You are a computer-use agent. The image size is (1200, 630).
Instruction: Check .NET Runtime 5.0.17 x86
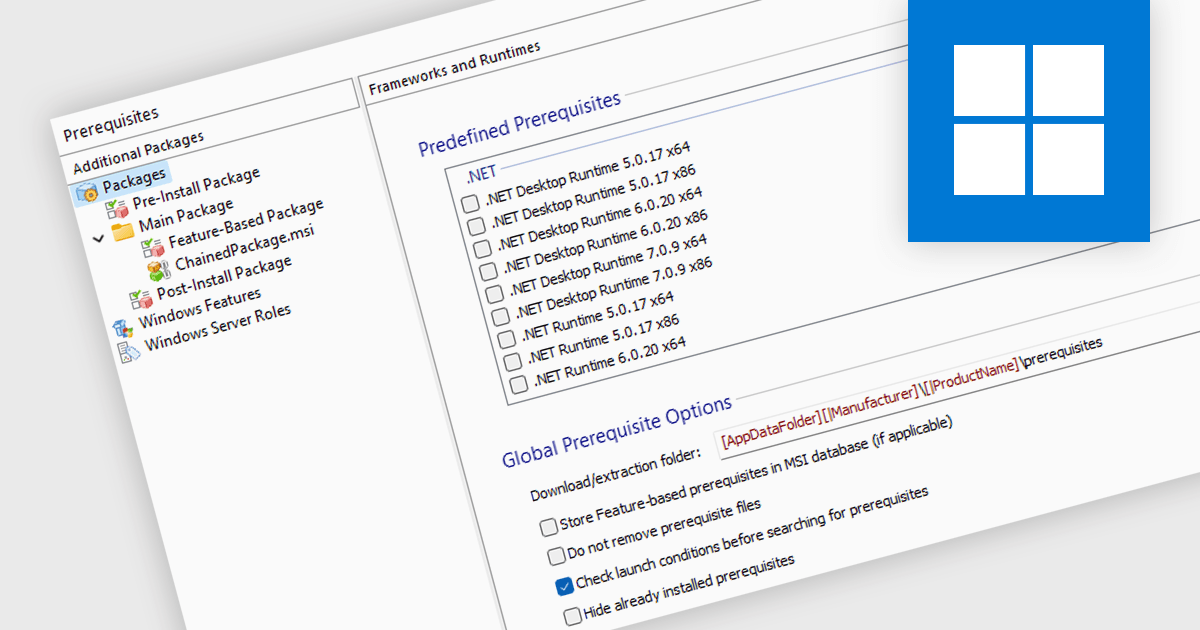click(x=512, y=362)
